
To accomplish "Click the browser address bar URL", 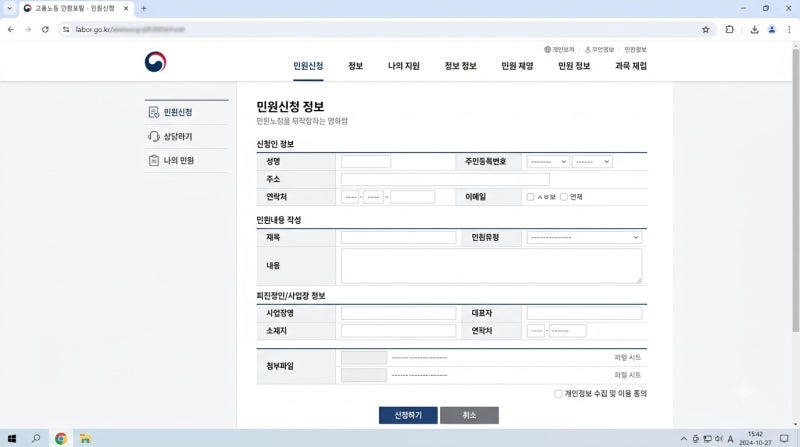I will [130, 30].
